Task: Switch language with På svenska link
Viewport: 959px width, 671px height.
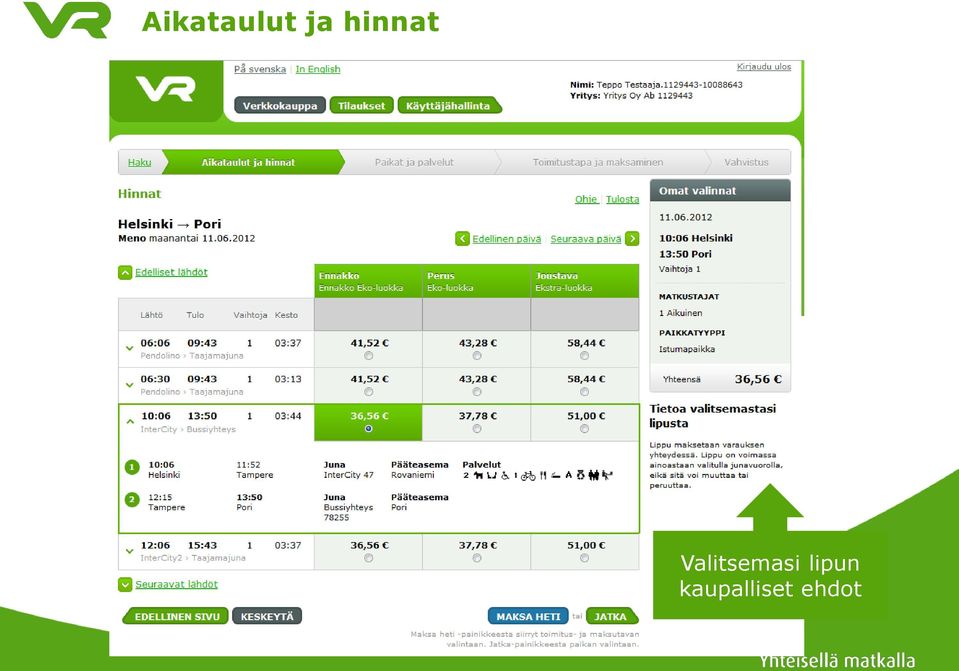Action: 260,69
